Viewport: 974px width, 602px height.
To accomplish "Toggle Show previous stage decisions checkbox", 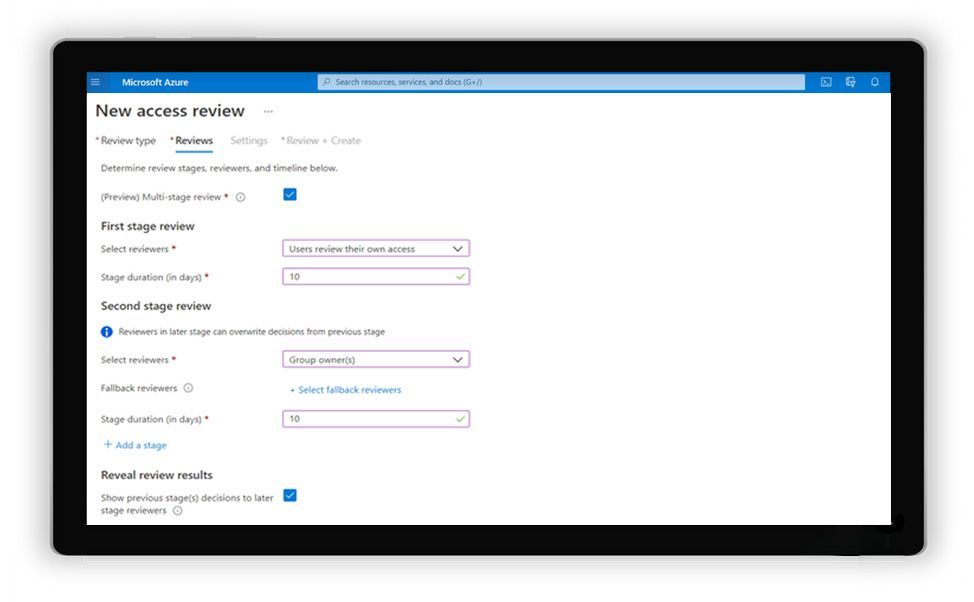I will [x=289, y=495].
